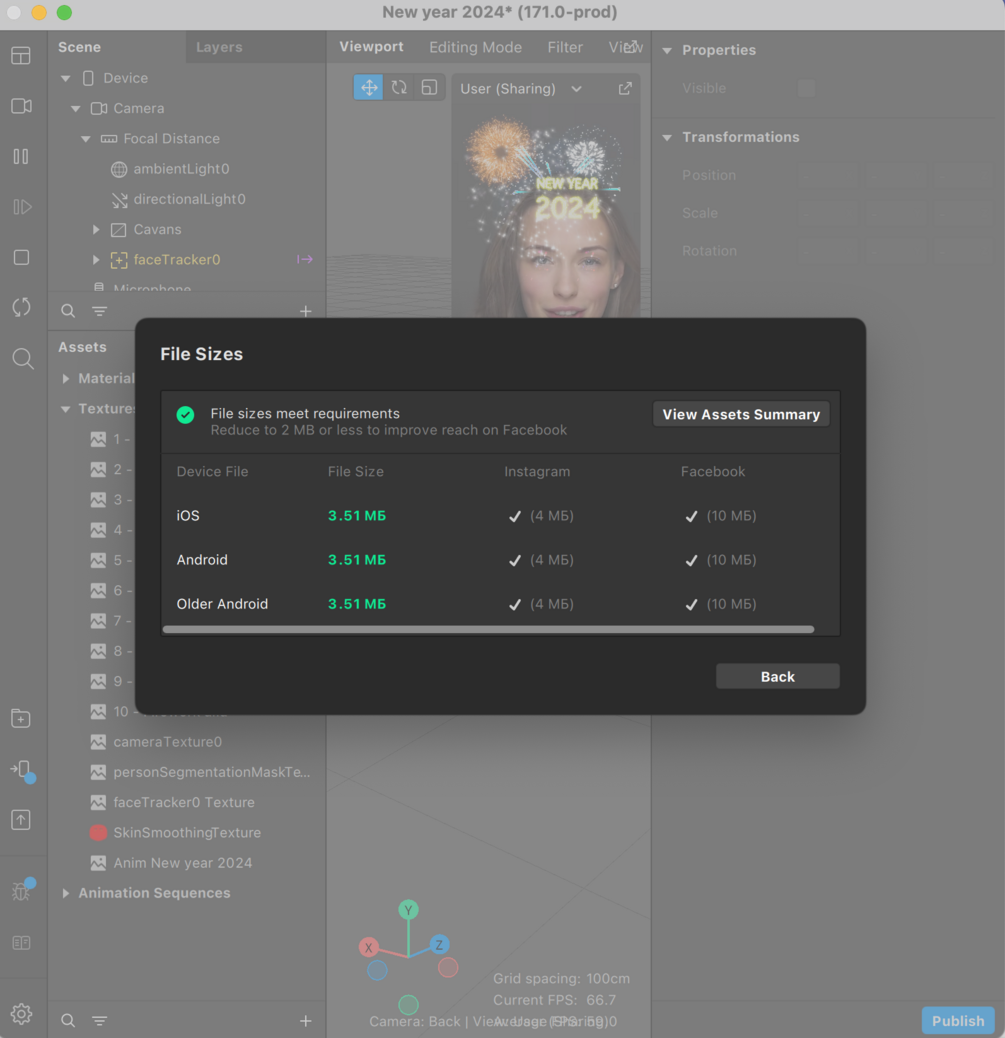Click the plus to add asset

(305, 1021)
